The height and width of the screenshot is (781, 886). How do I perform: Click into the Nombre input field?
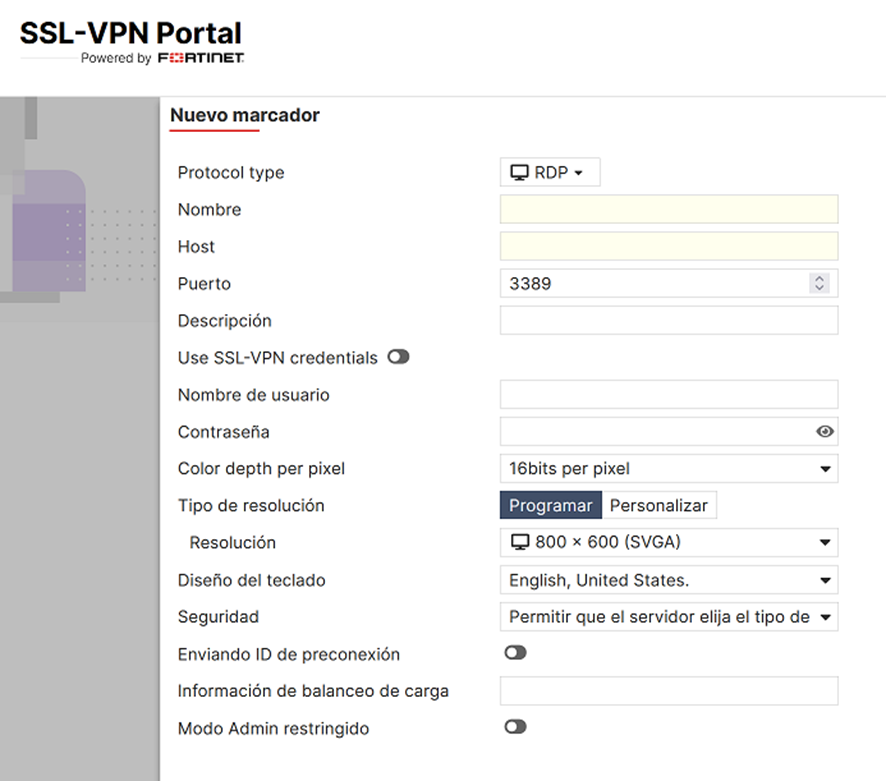[x=668, y=209]
